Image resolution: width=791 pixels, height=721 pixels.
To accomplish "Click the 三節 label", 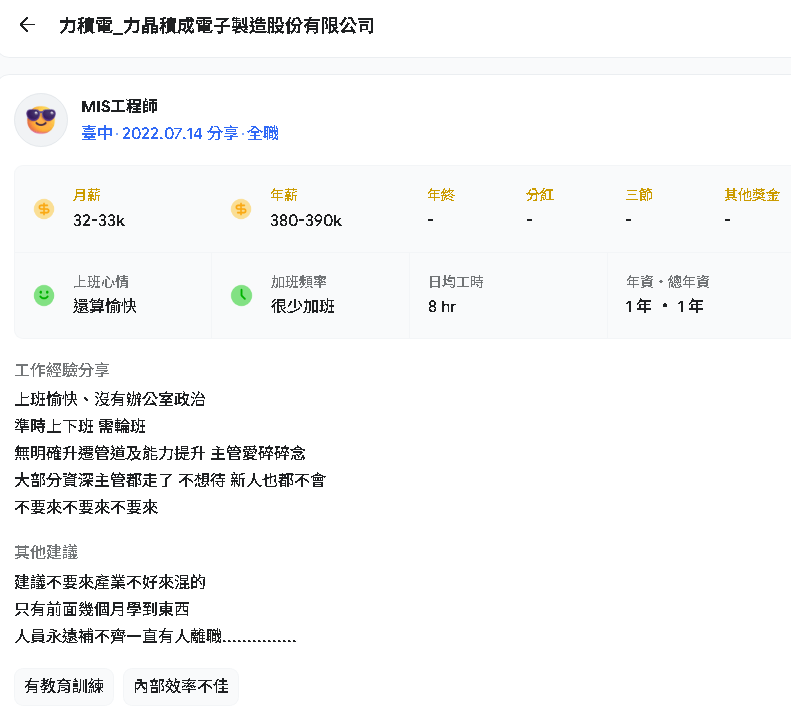I will click(x=639, y=195).
